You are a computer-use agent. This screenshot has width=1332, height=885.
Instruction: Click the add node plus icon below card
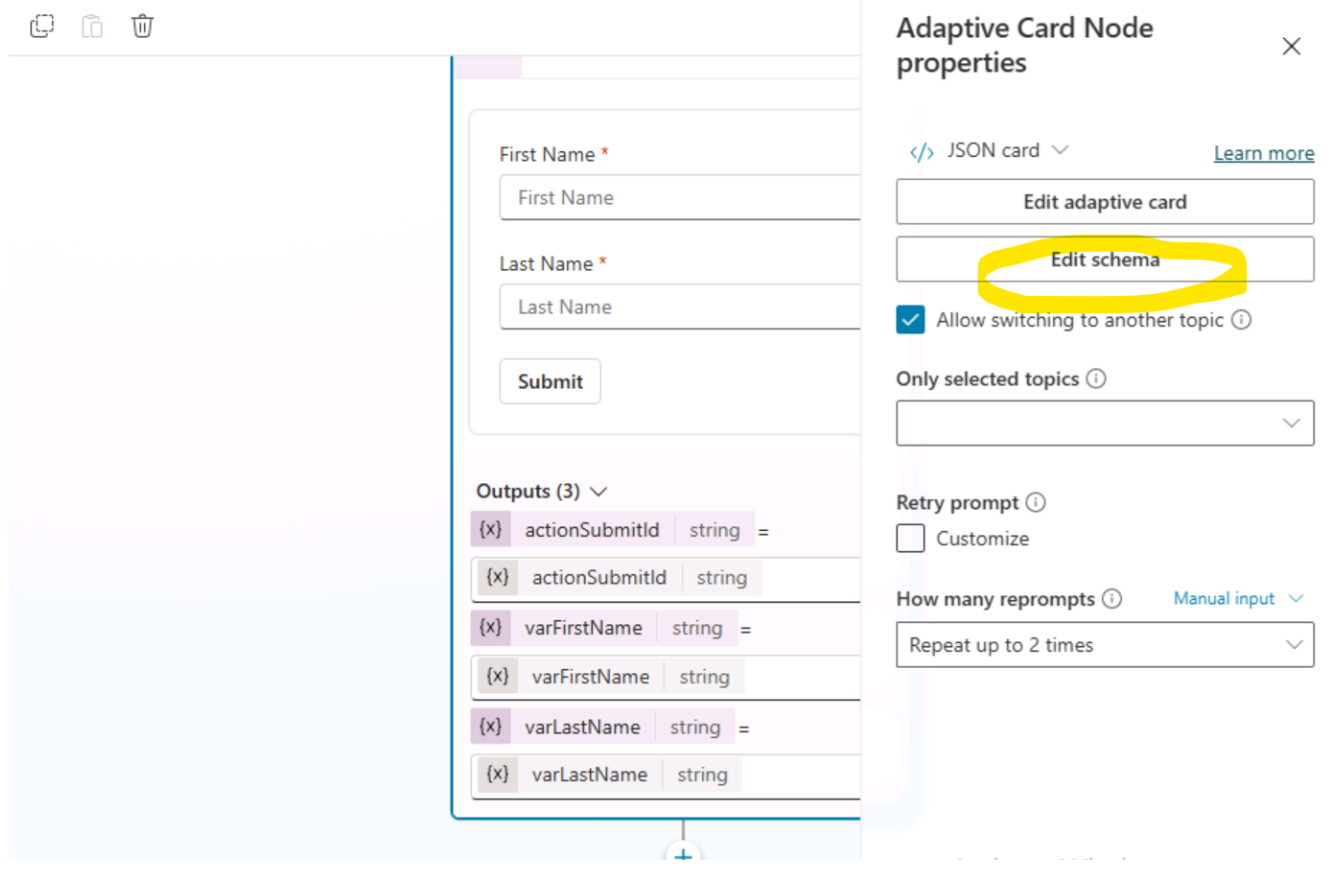(x=683, y=856)
